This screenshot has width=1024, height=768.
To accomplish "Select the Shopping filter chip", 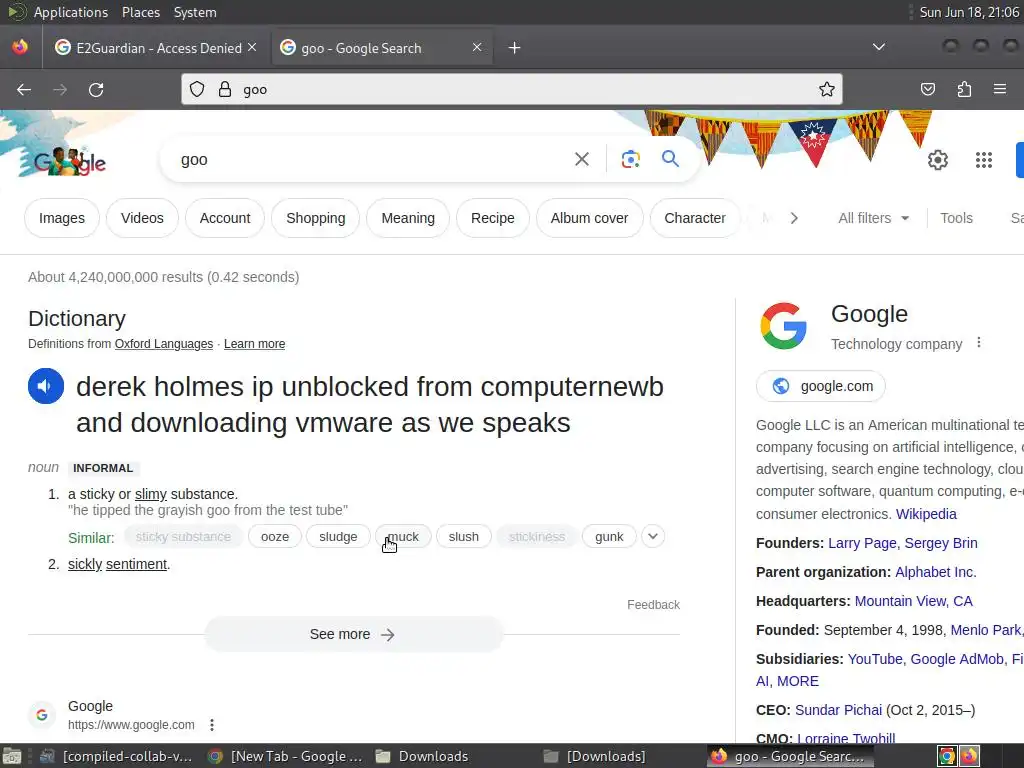I will coord(315,218).
